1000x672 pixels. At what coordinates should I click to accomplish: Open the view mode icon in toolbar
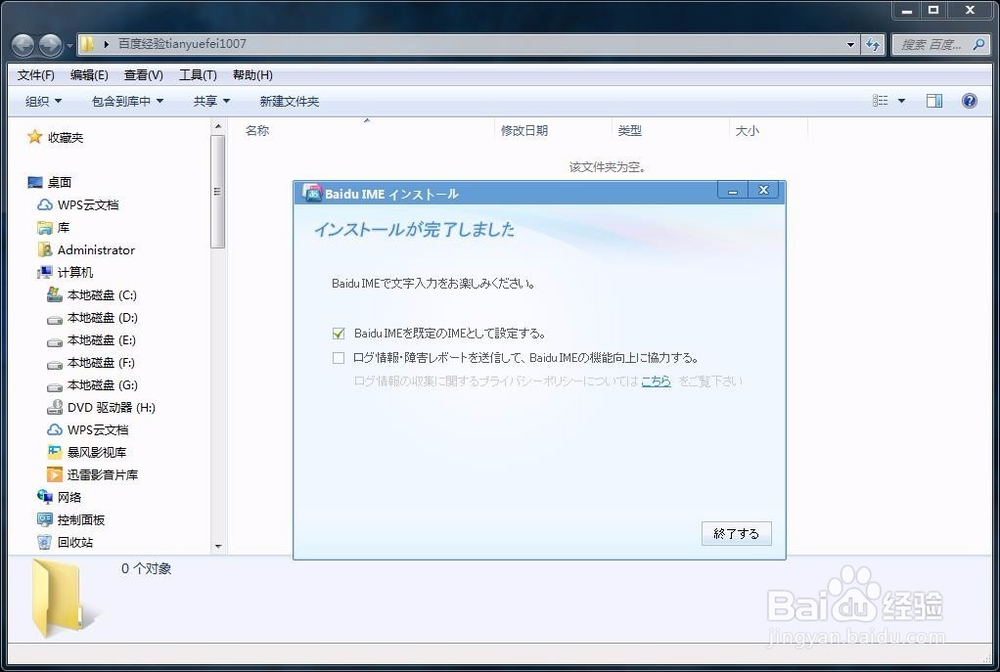click(x=880, y=101)
